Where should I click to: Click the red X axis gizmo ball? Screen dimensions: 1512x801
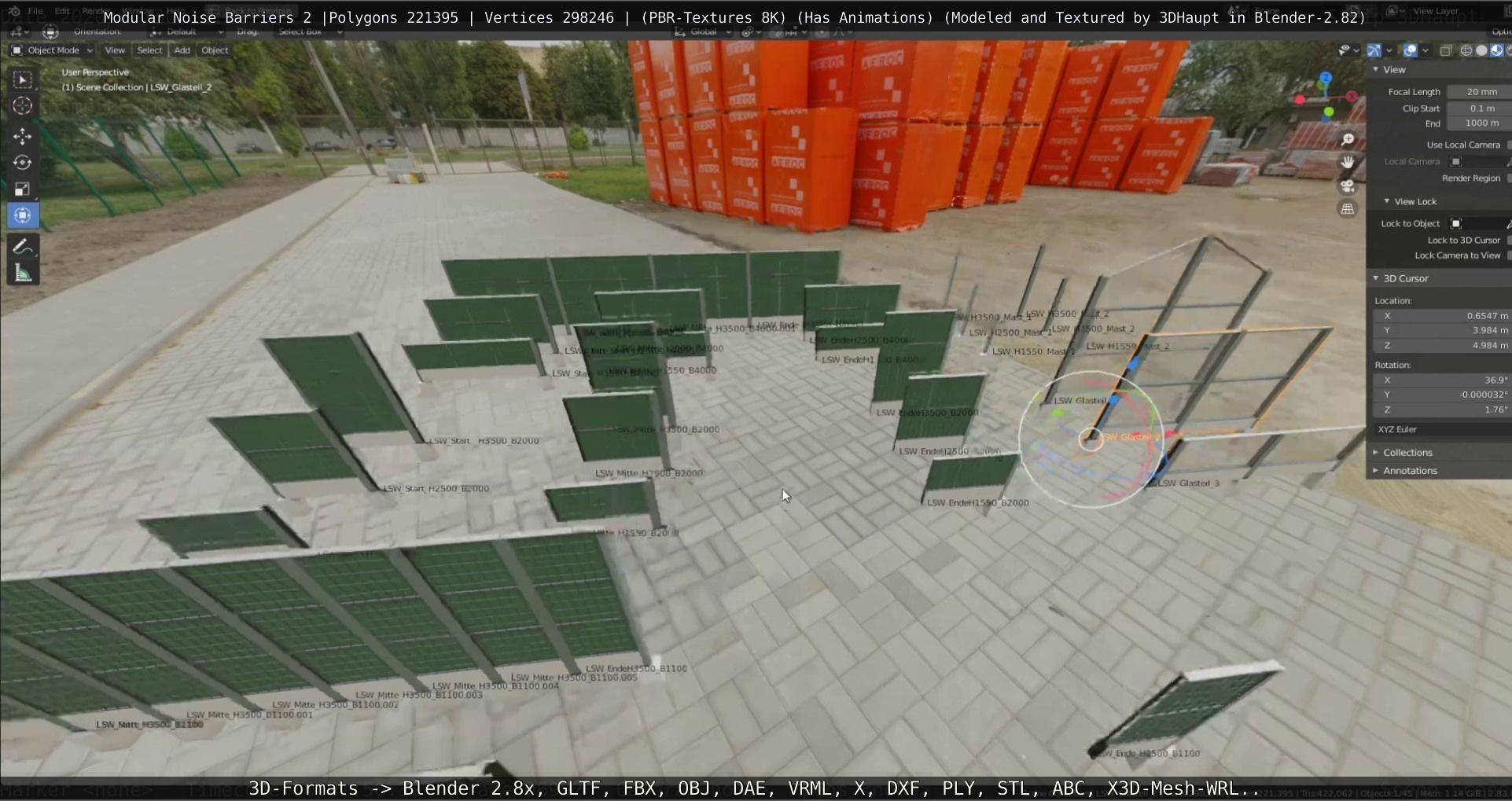pyautogui.click(x=1352, y=97)
